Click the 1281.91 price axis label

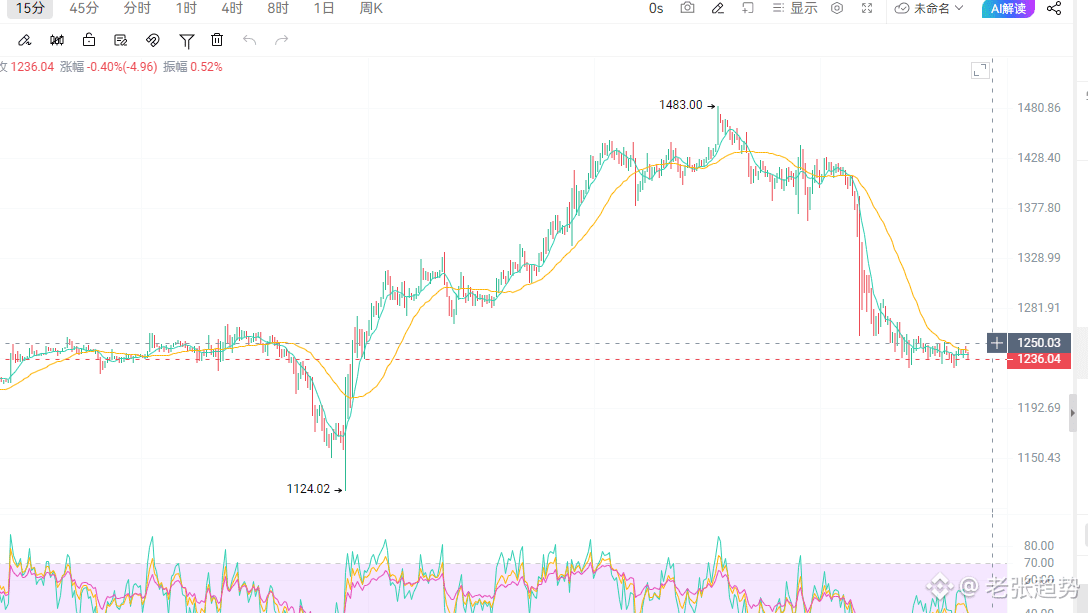pos(1039,308)
